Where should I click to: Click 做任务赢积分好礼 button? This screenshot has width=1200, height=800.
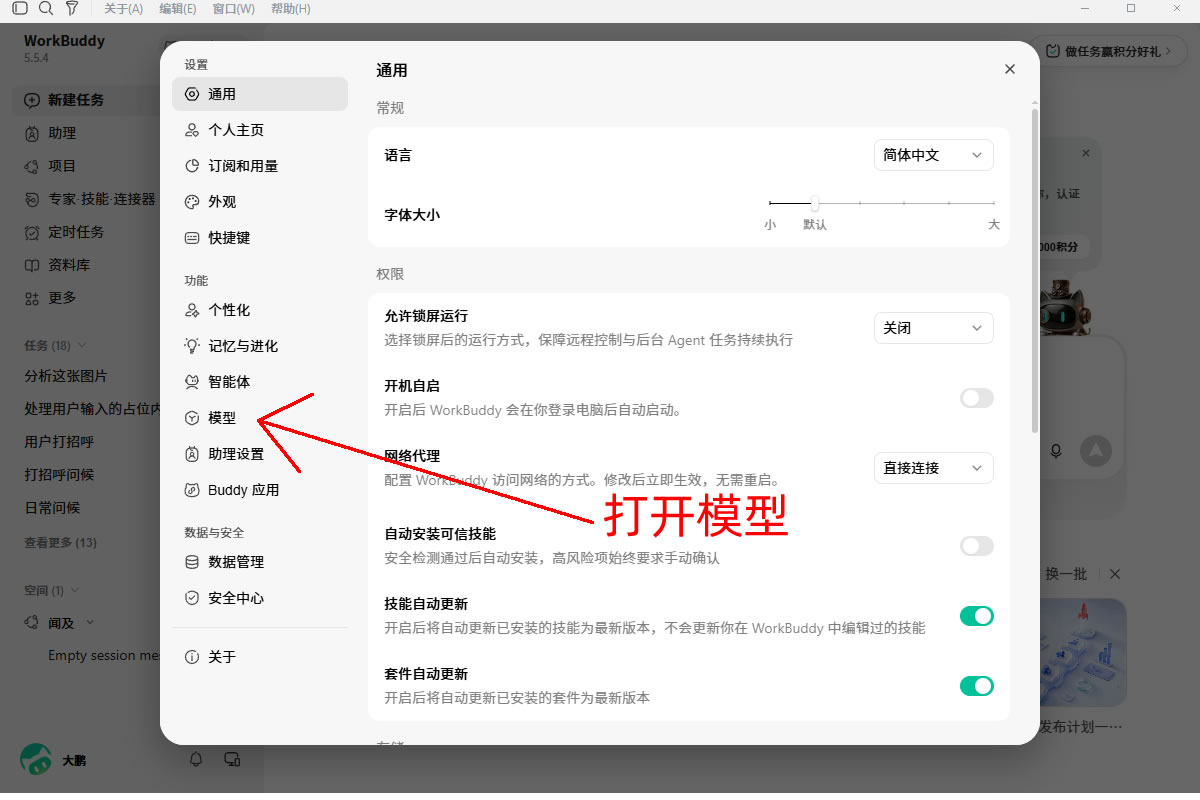1109,52
